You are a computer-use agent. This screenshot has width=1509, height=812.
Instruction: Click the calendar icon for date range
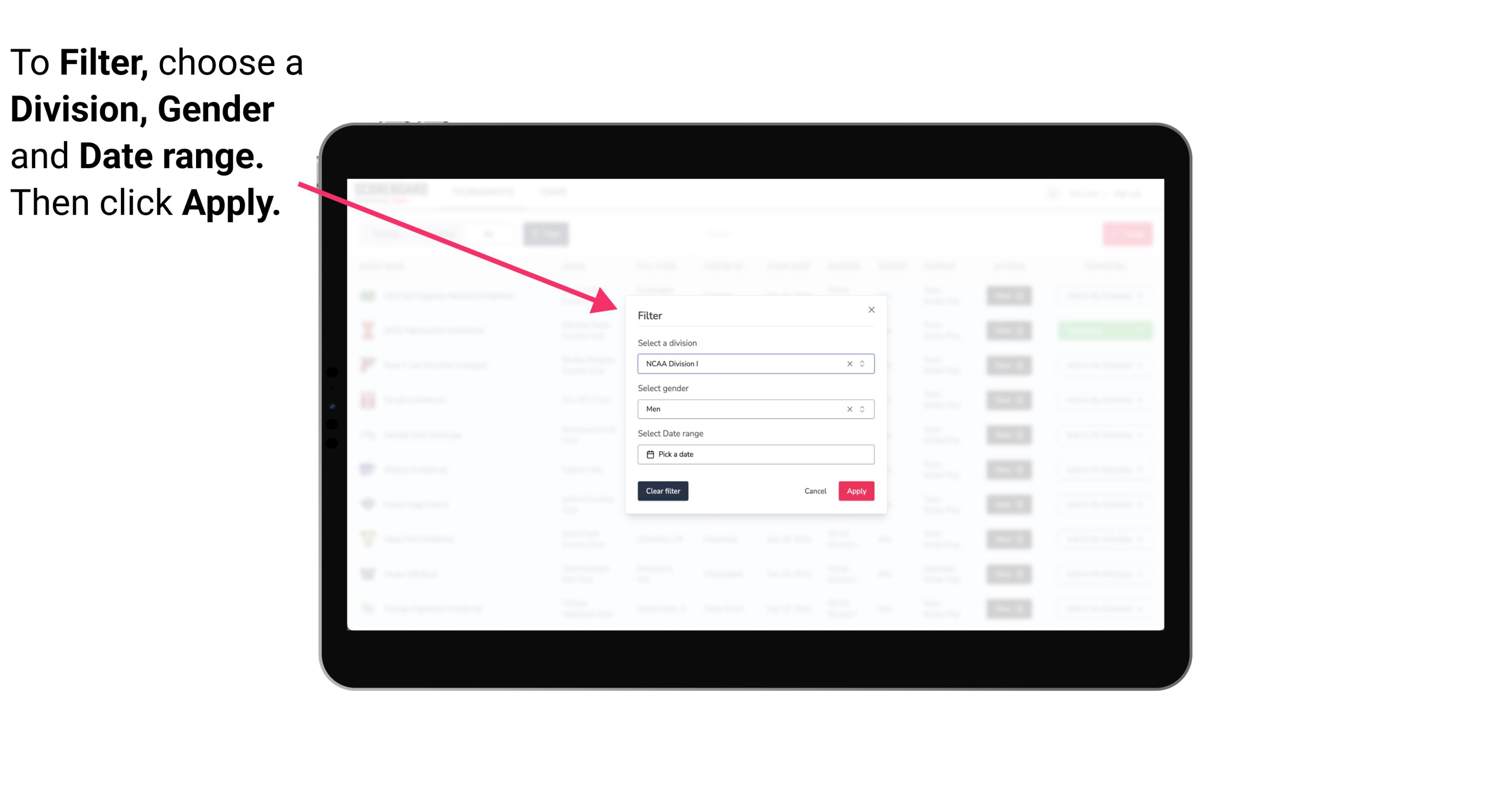(649, 454)
